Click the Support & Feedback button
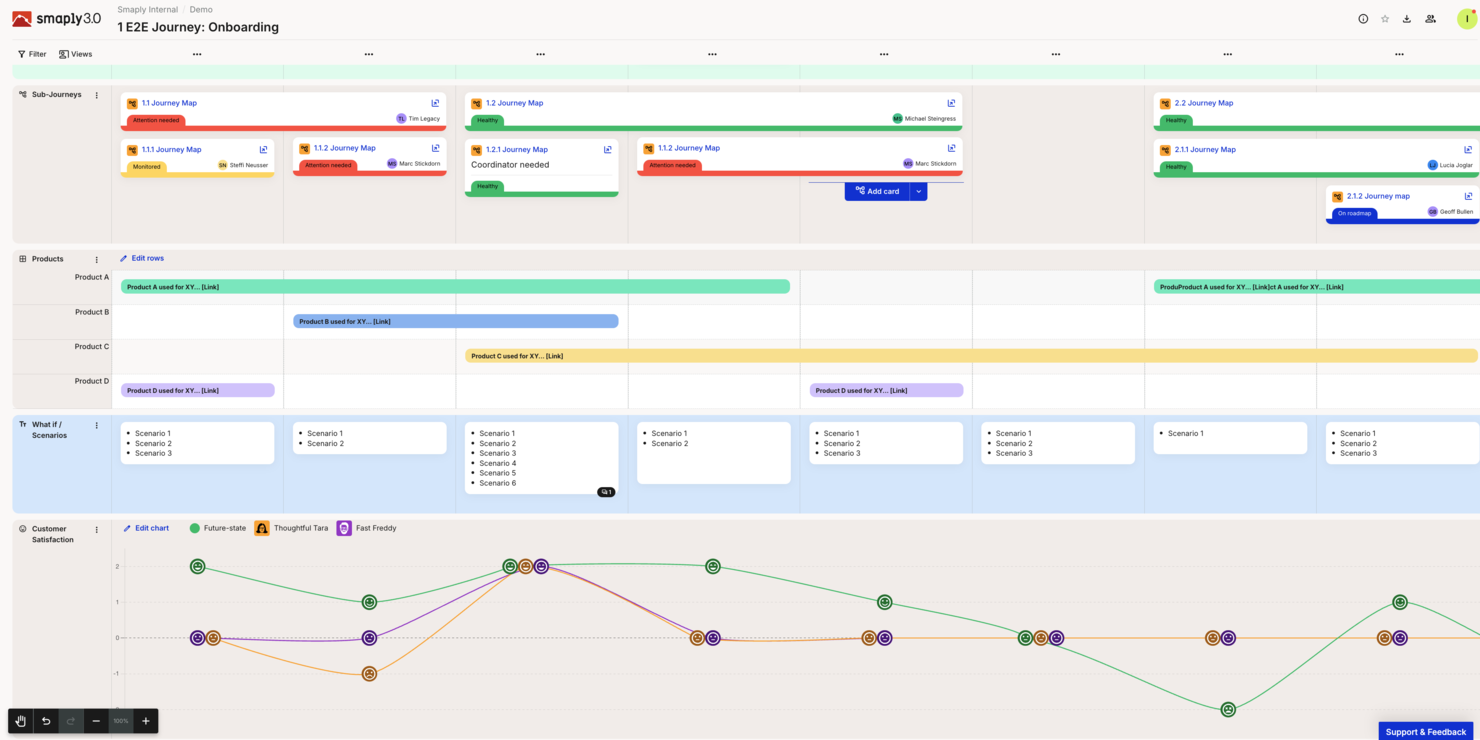1480x740 pixels. 1426,731
